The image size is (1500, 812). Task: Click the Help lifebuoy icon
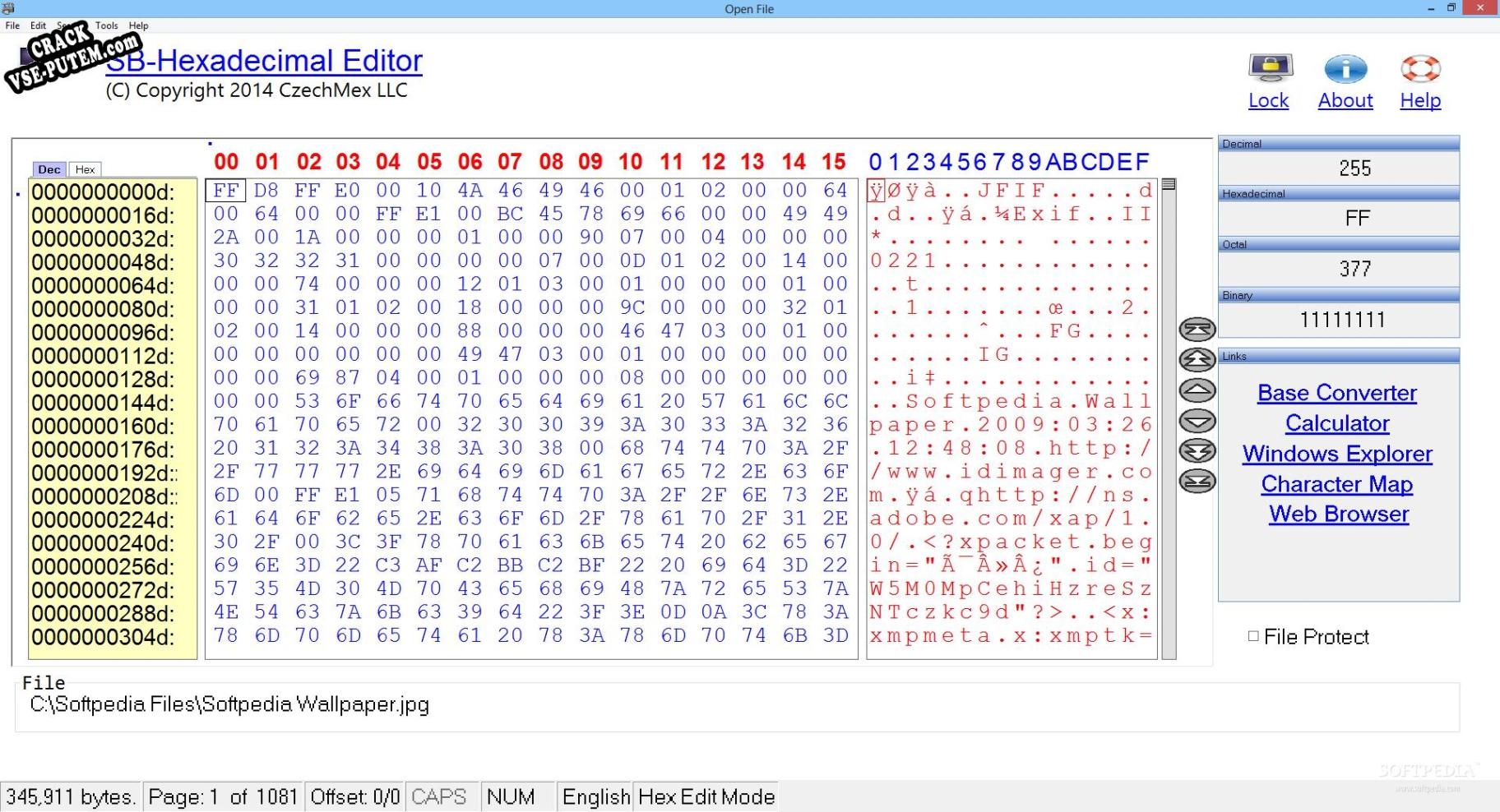[x=1420, y=68]
